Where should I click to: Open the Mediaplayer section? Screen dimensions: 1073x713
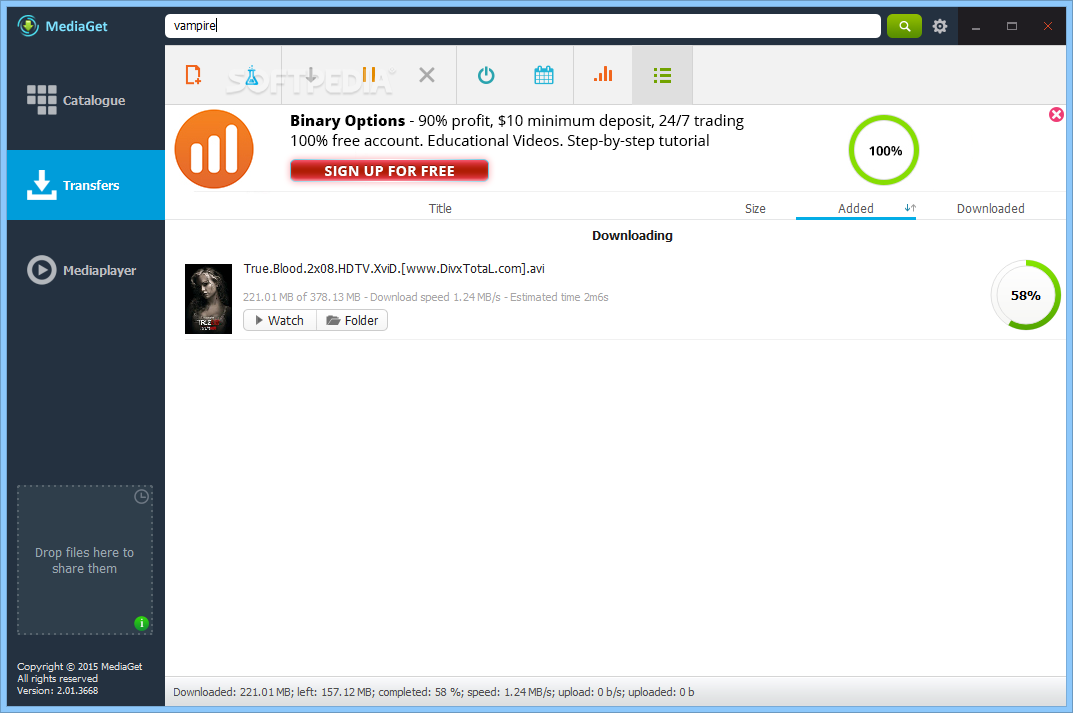click(86, 270)
